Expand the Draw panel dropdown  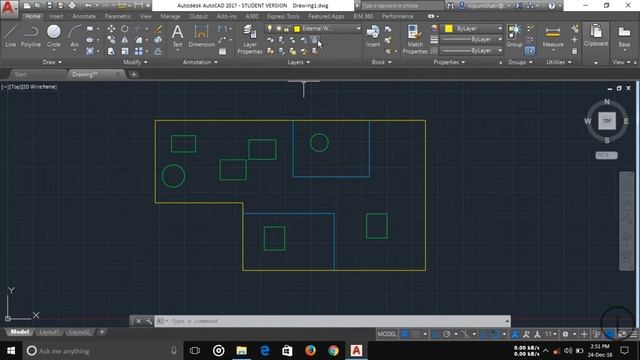coord(52,62)
